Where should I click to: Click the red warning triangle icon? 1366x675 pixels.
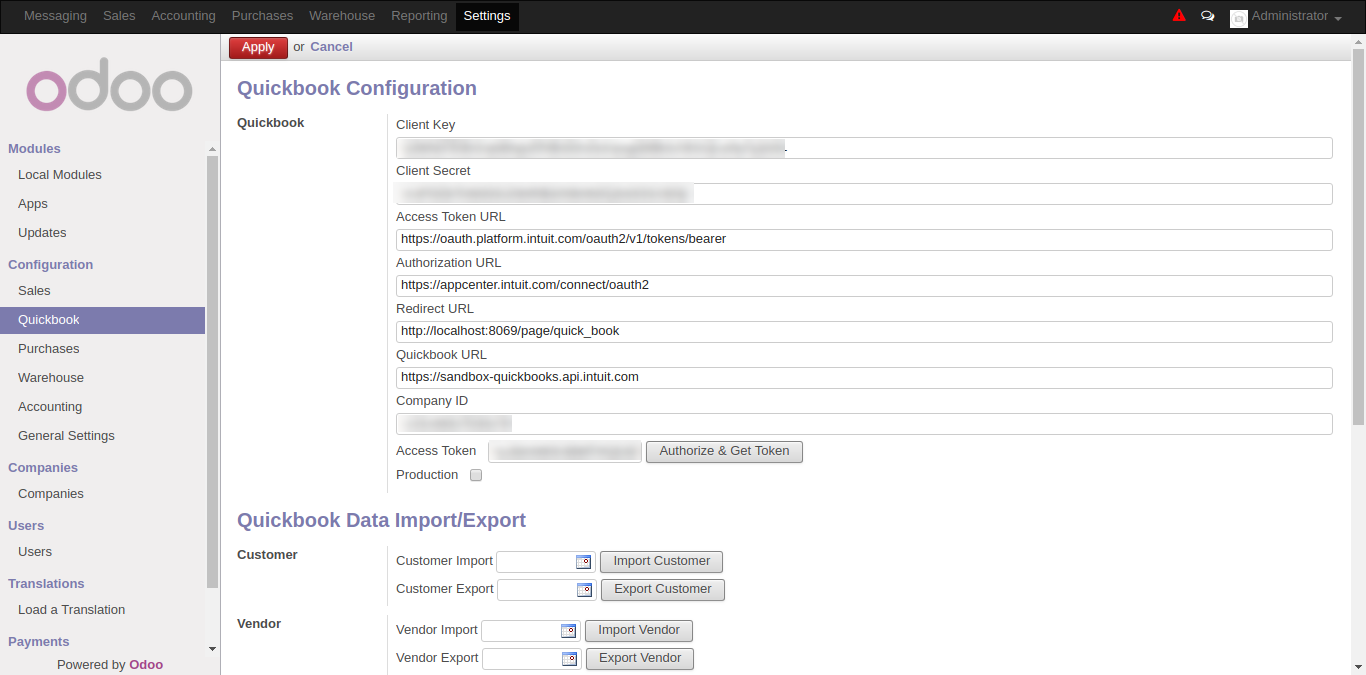click(x=1179, y=16)
